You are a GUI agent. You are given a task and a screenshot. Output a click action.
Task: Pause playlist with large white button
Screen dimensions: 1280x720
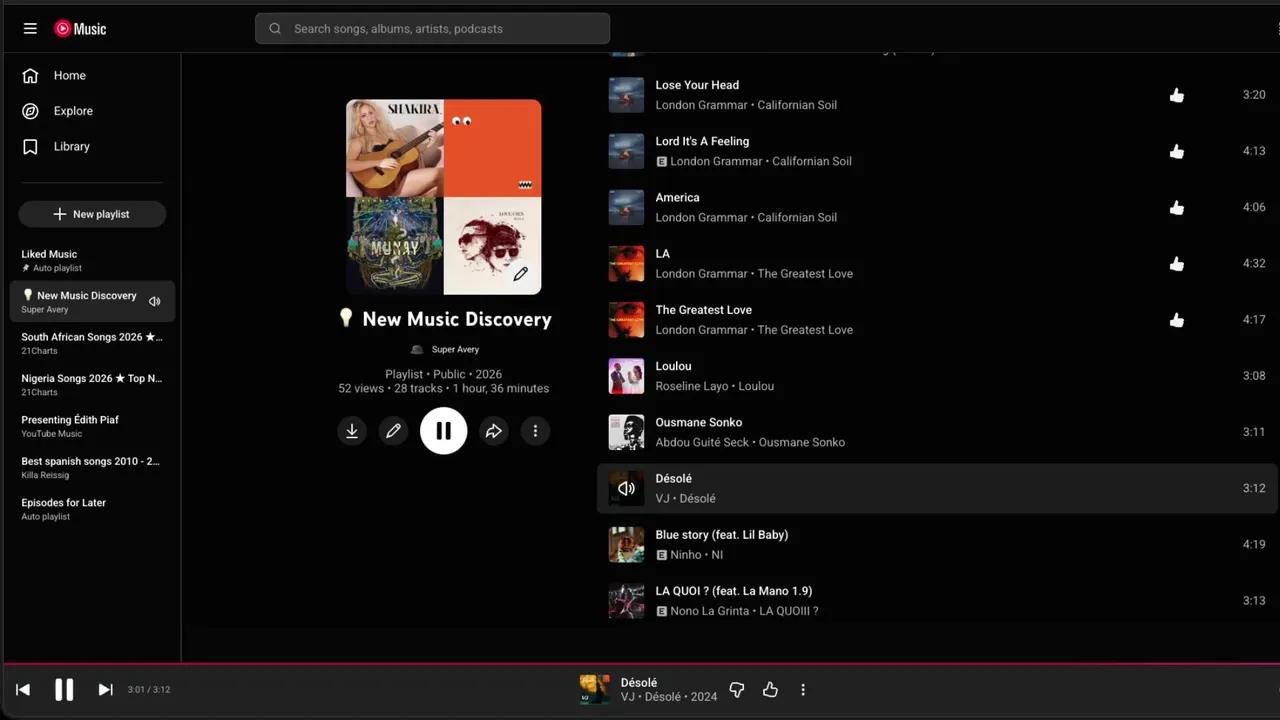click(444, 431)
